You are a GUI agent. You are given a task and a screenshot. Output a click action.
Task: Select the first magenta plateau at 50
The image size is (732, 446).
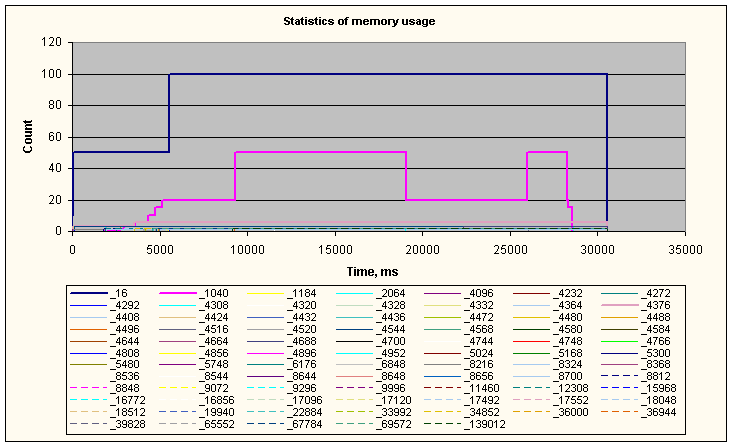[x=320, y=152]
